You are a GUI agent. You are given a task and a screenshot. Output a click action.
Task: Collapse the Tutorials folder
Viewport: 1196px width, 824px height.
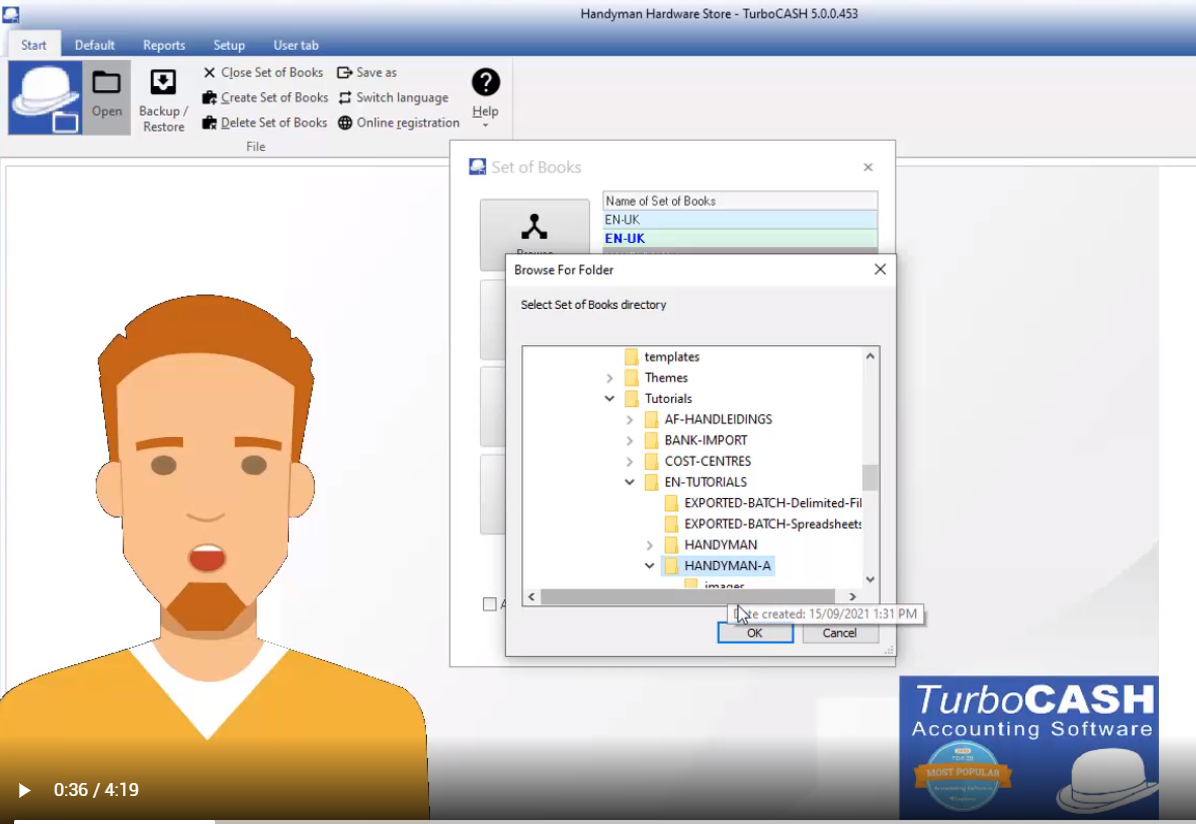[610, 399]
